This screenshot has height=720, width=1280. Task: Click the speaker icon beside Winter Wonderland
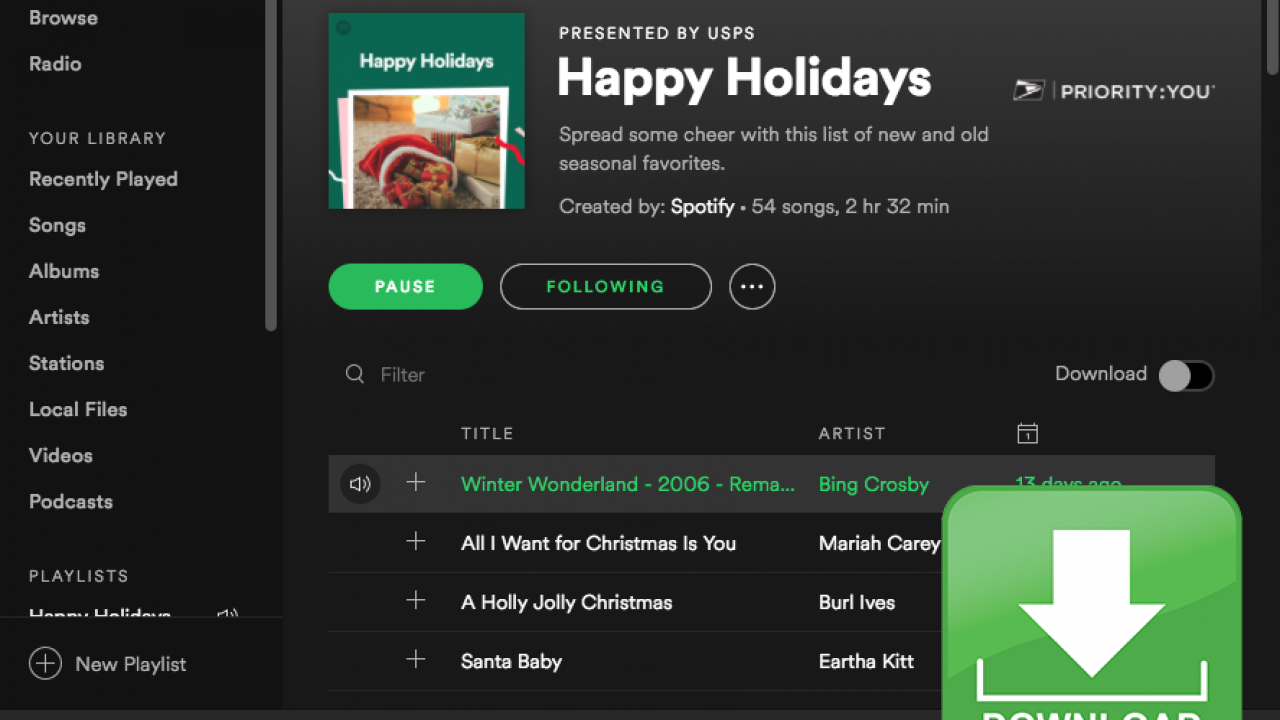[x=360, y=484]
